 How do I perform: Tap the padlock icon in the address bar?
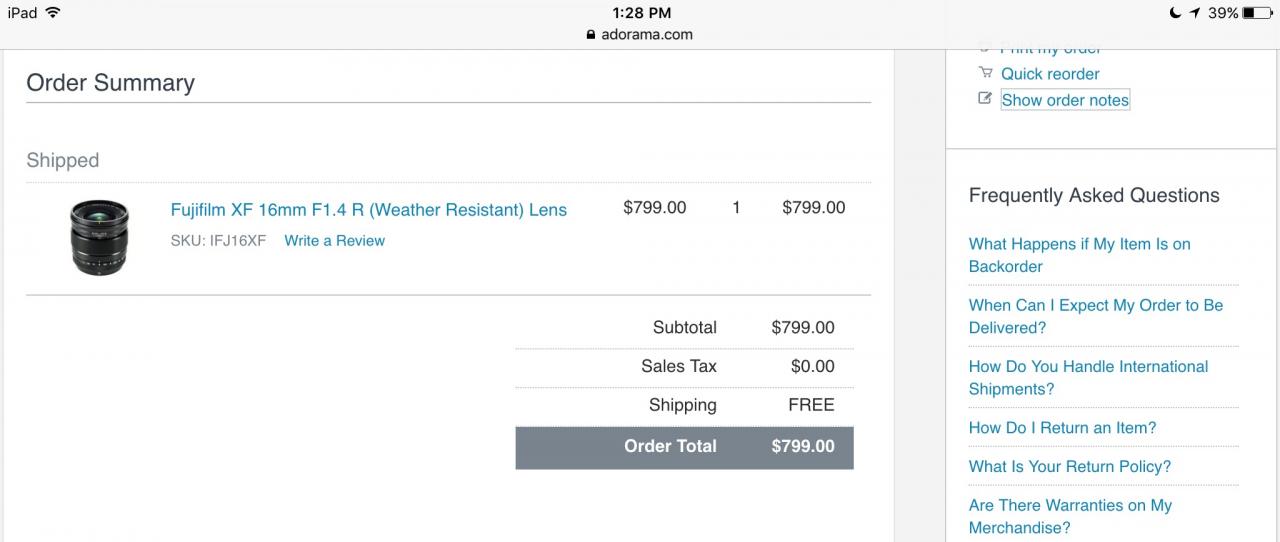[591, 34]
